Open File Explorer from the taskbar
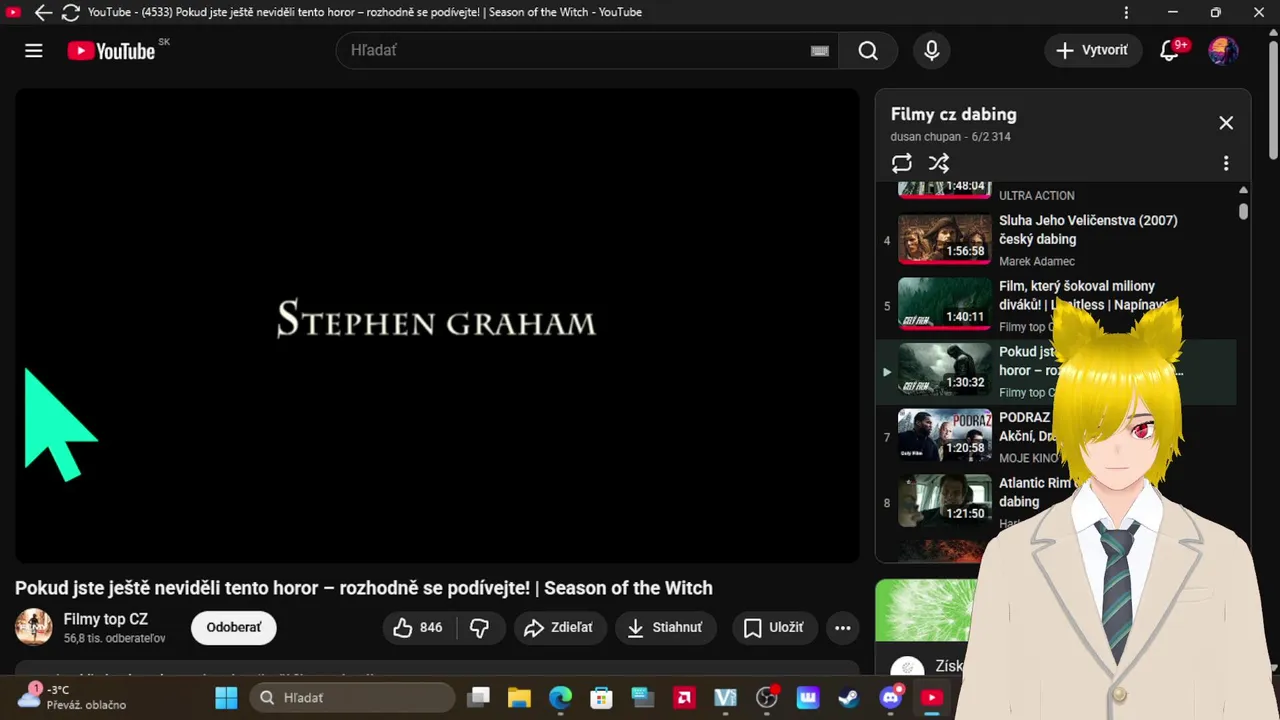The width and height of the screenshot is (1280, 720). 518,697
